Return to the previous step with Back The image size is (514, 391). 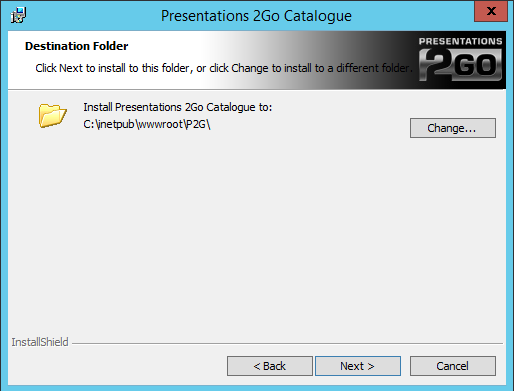point(270,366)
